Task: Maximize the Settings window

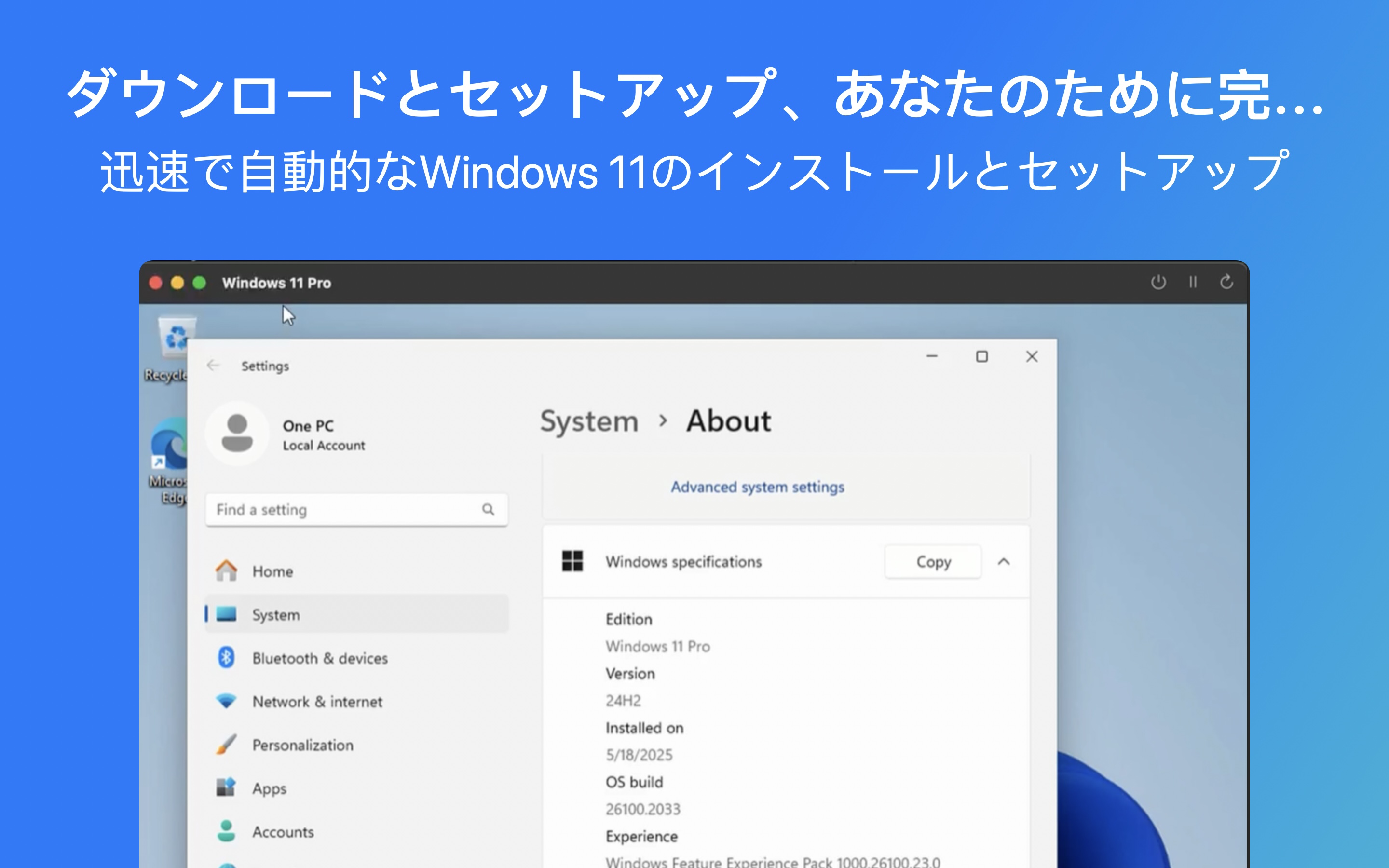Action: [x=981, y=356]
